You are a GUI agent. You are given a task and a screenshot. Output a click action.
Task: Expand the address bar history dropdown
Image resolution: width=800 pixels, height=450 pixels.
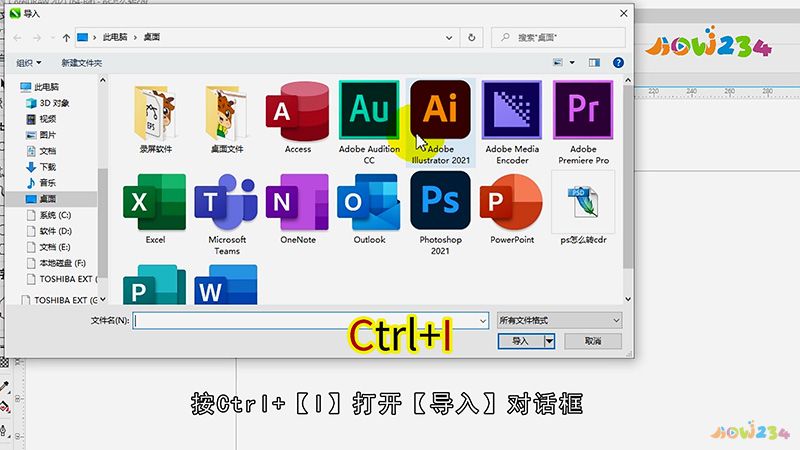pos(448,38)
